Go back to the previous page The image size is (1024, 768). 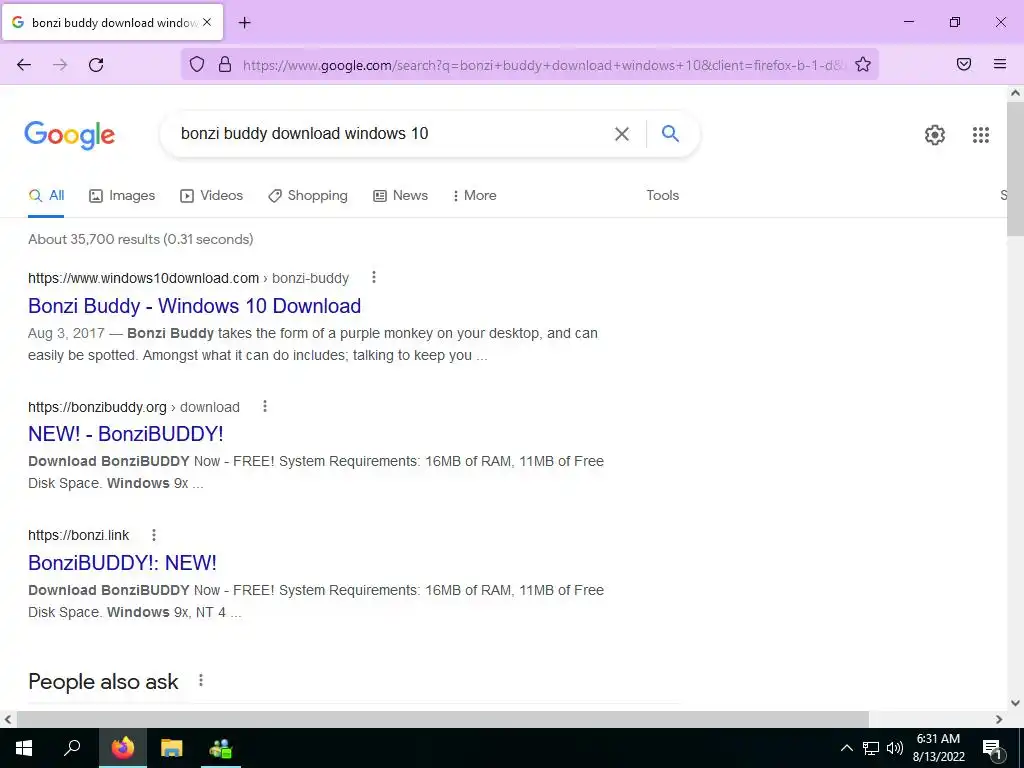(24, 65)
